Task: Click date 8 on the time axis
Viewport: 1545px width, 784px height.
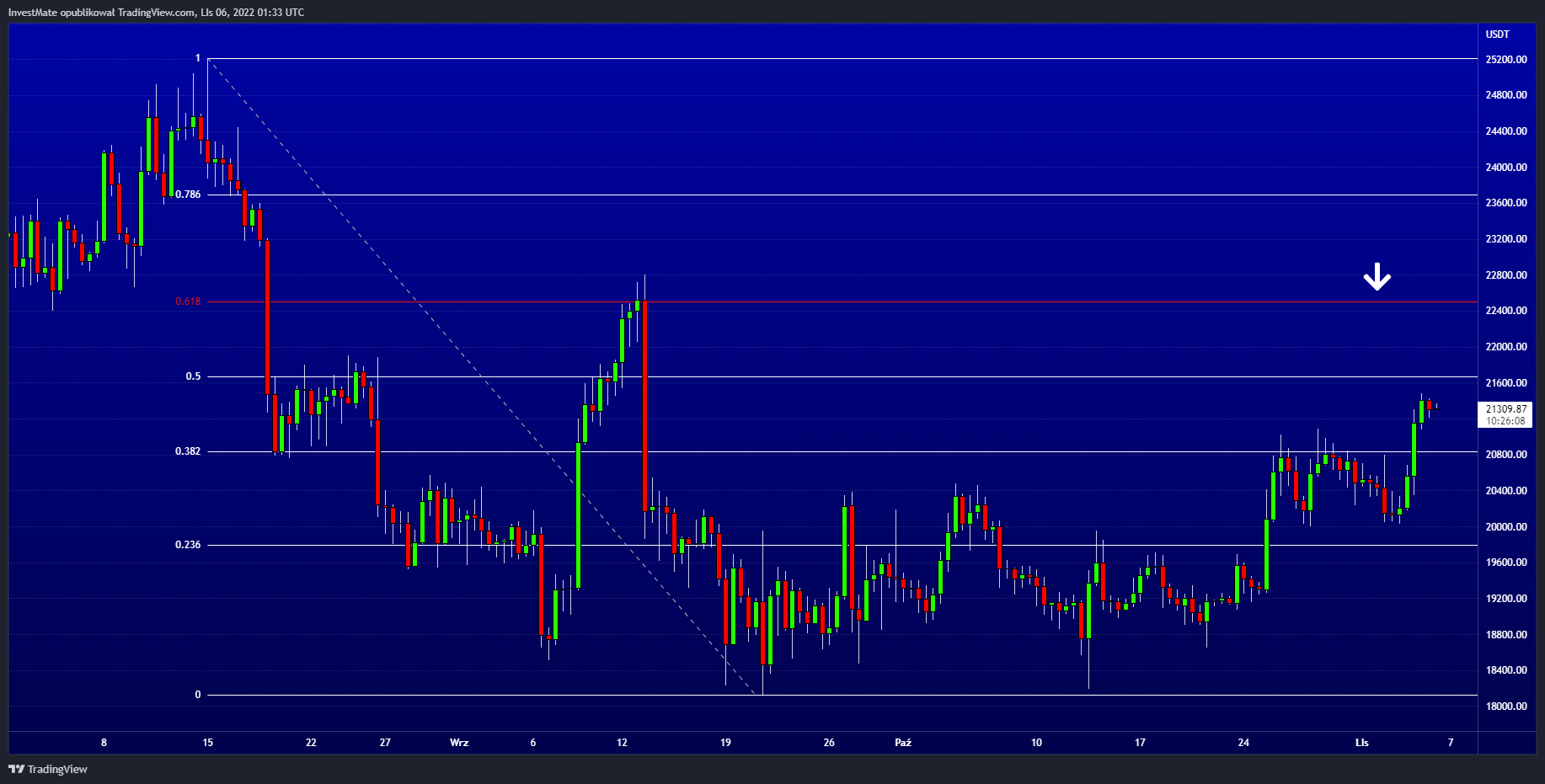Action: (104, 743)
